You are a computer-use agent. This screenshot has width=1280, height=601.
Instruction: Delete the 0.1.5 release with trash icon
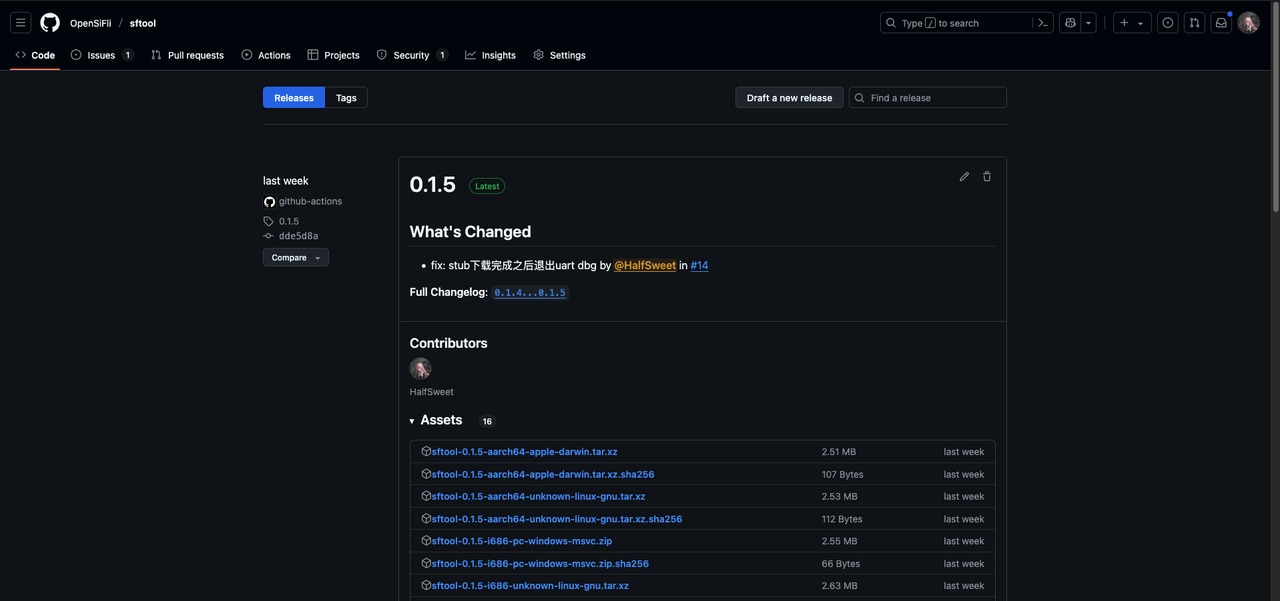(x=987, y=177)
